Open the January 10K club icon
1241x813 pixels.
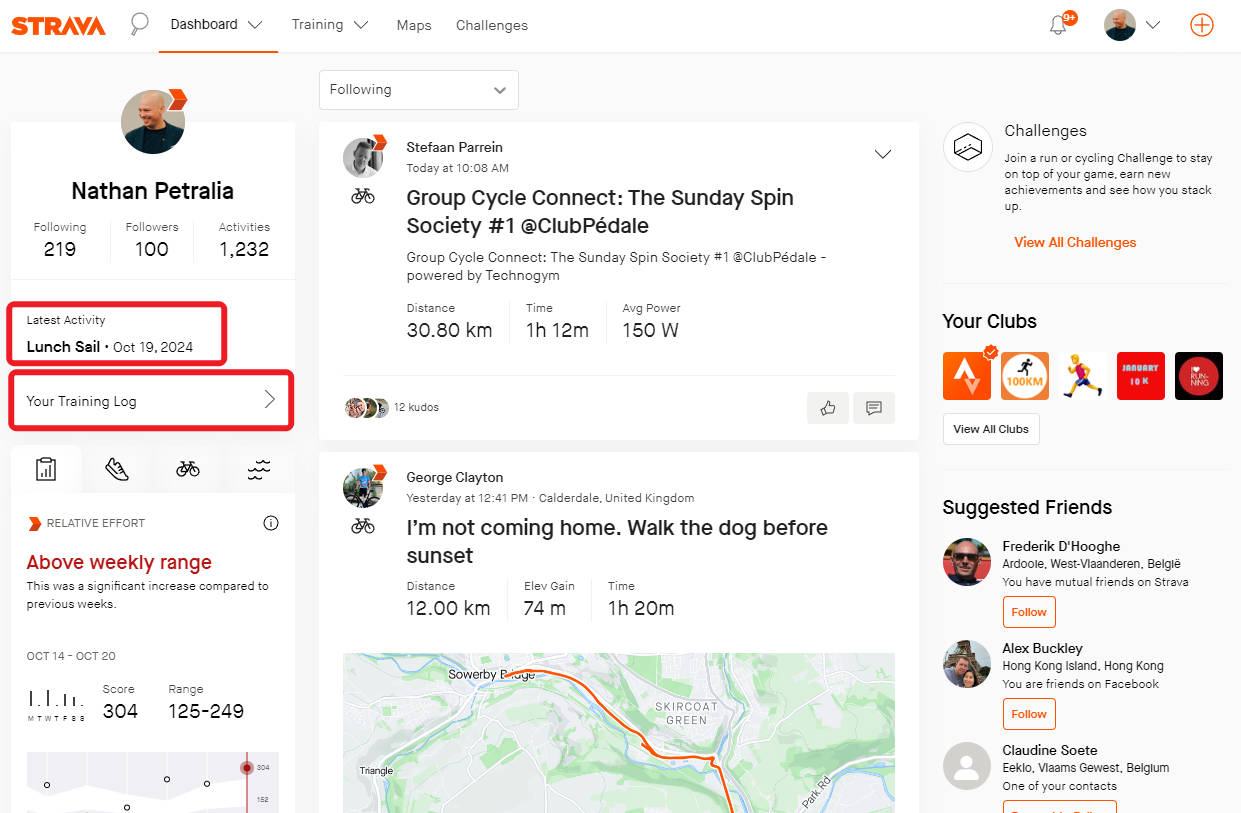pyautogui.click(x=1141, y=376)
